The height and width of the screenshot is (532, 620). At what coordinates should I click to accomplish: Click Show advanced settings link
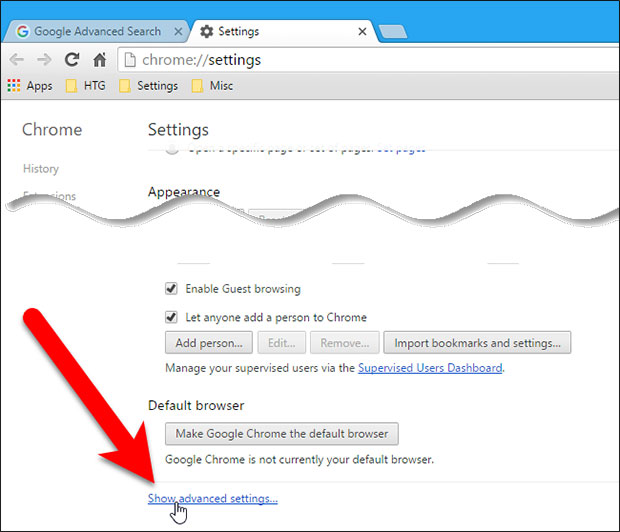click(x=213, y=498)
